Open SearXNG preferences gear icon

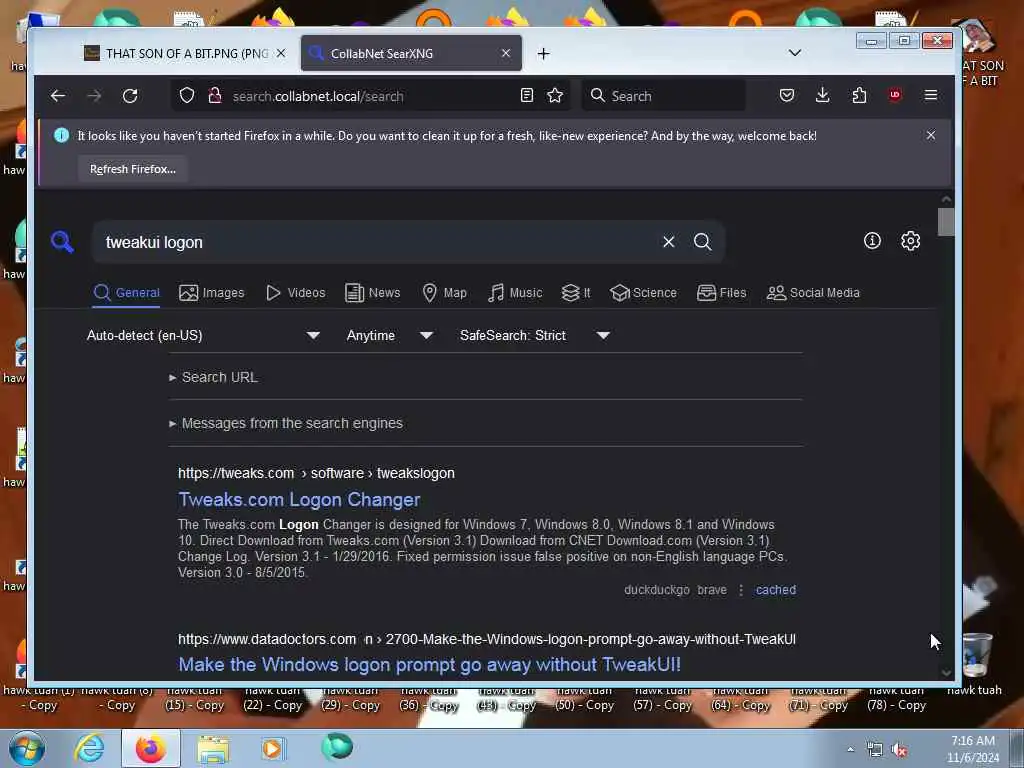[910, 241]
